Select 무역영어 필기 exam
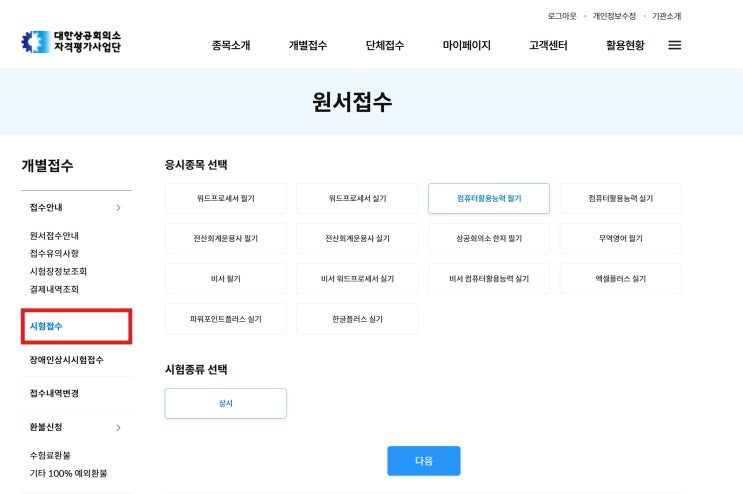The height and width of the screenshot is (494, 743). (x=621, y=238)
